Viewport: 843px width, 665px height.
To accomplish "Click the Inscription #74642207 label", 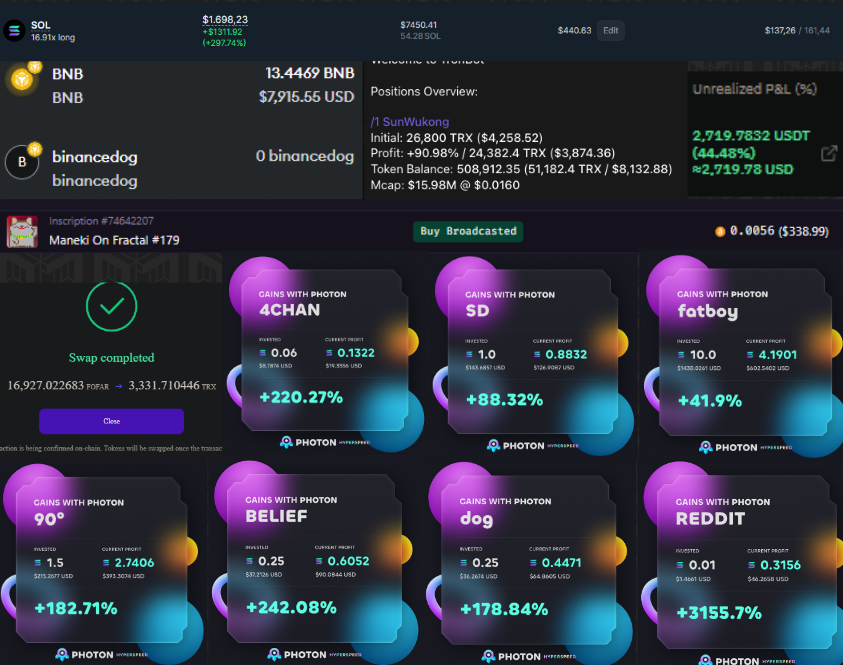I will point(101,221).
